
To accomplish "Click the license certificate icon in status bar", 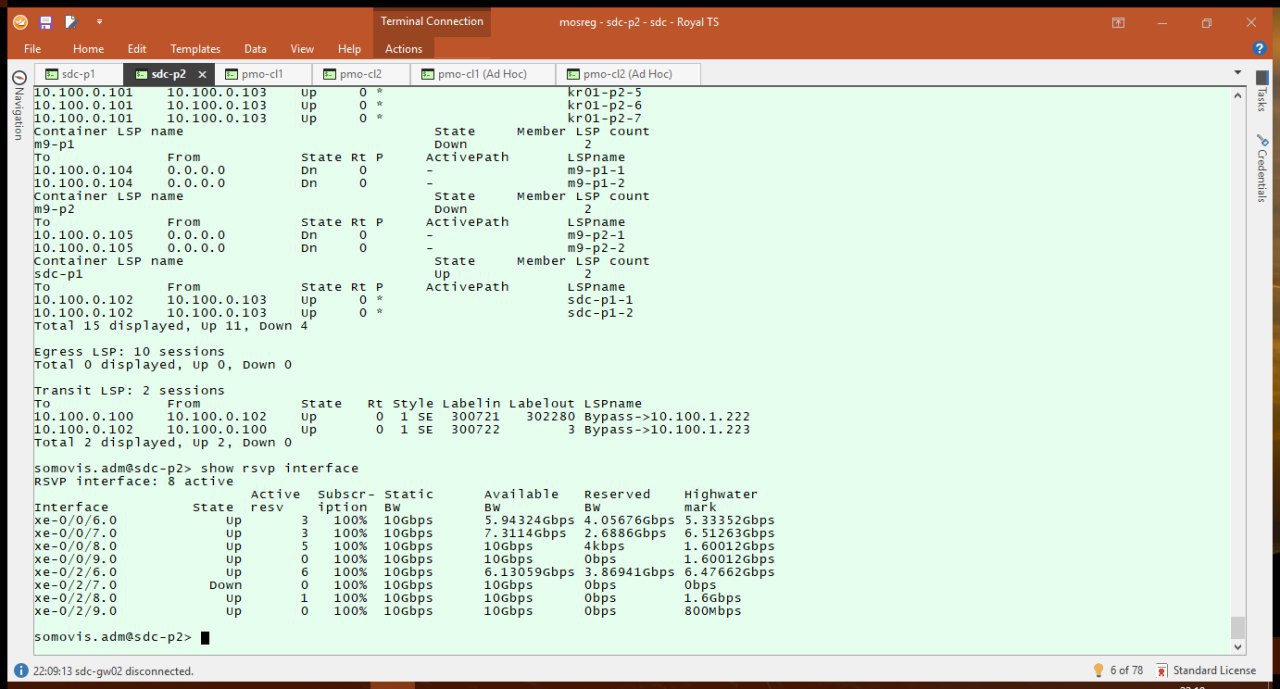I will [1162, 670].
